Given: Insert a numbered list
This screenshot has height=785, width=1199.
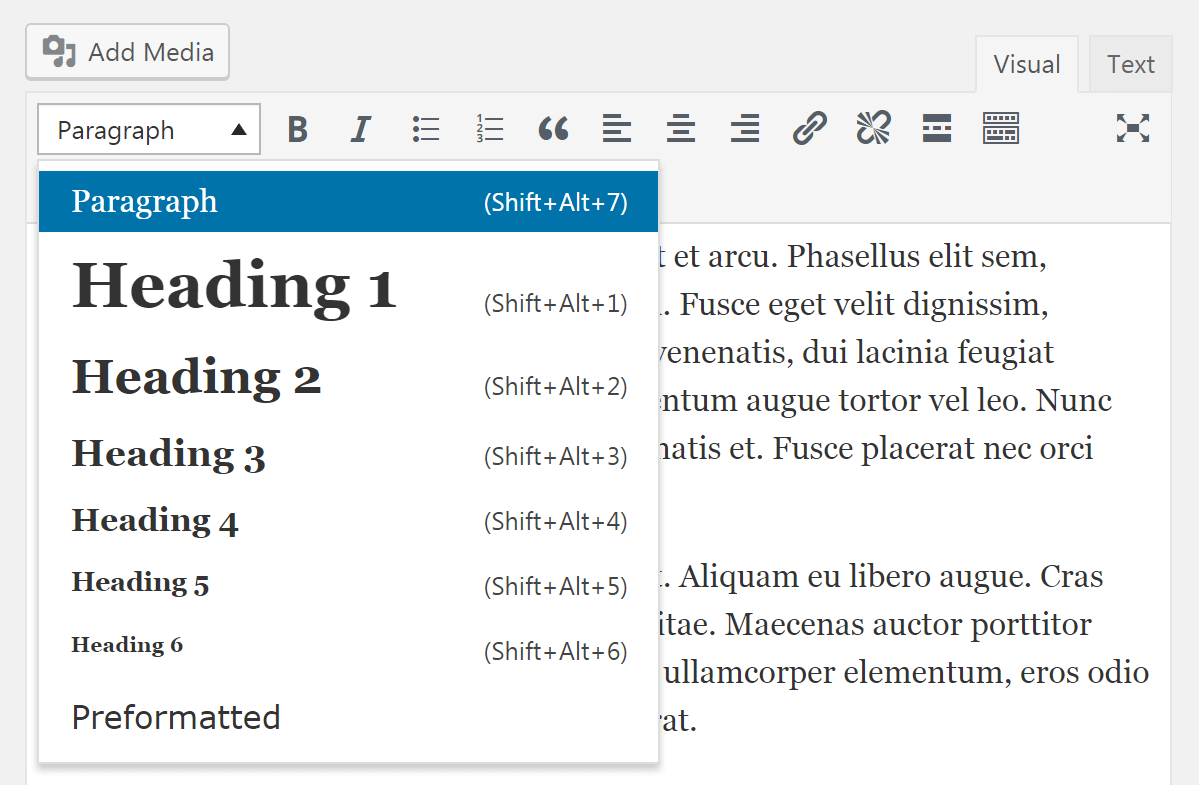Looking at the screenshot, I should coord(489,129).
